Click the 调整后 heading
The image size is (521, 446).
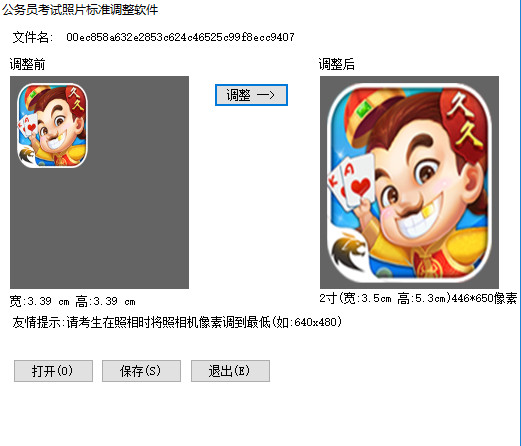(x=336, y=64)
